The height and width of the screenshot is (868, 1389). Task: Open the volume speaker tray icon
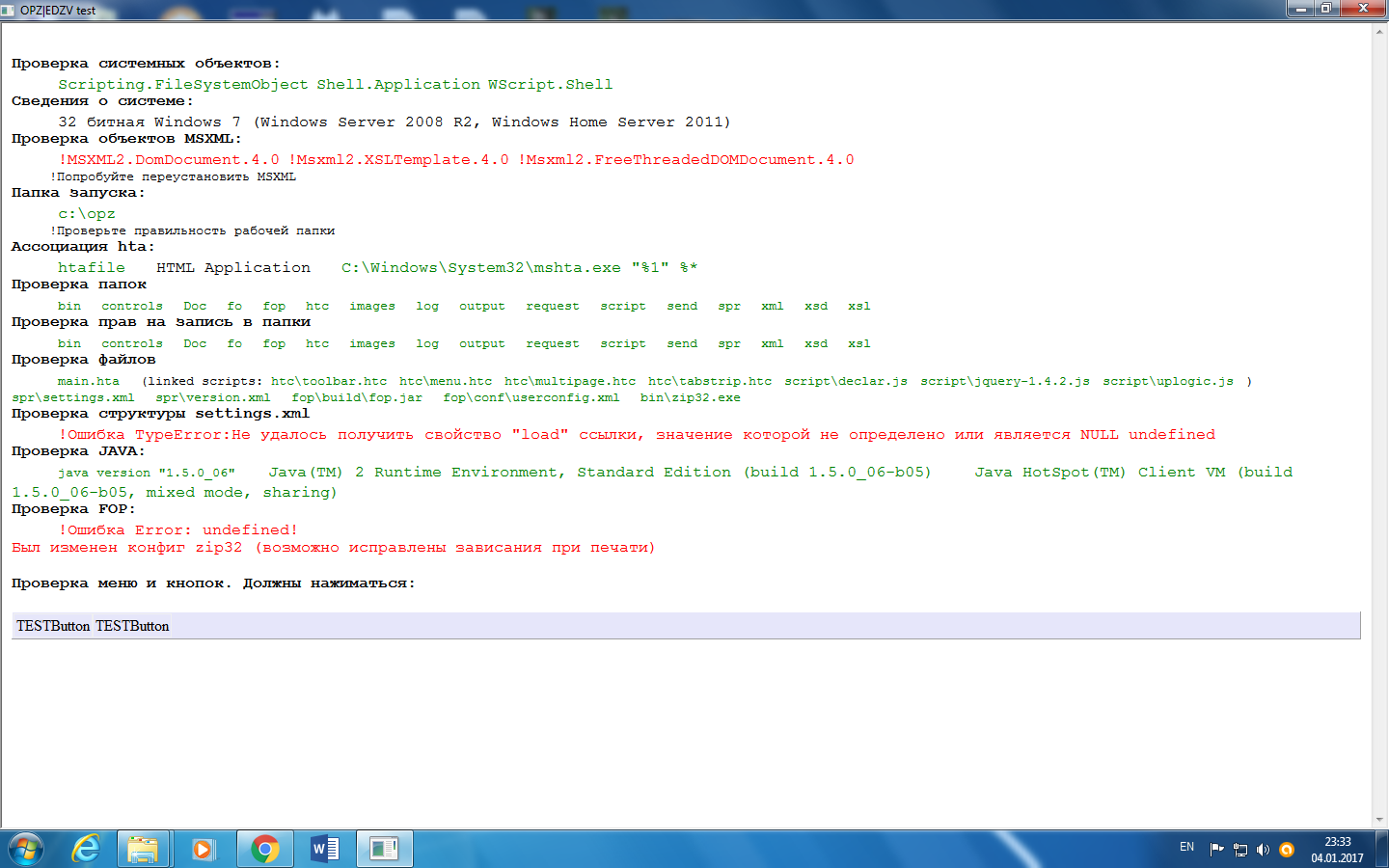tap(1263, 850)
